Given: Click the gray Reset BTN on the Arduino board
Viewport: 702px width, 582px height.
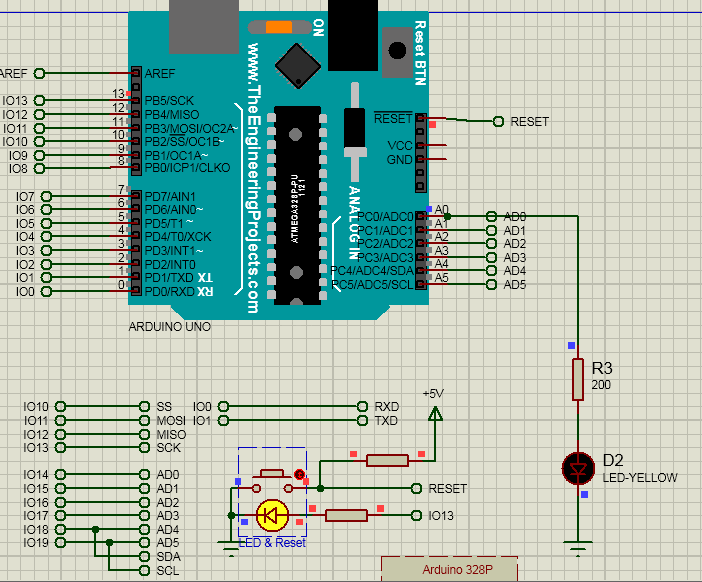Looking at the screenshot, I should pos(397,52).
